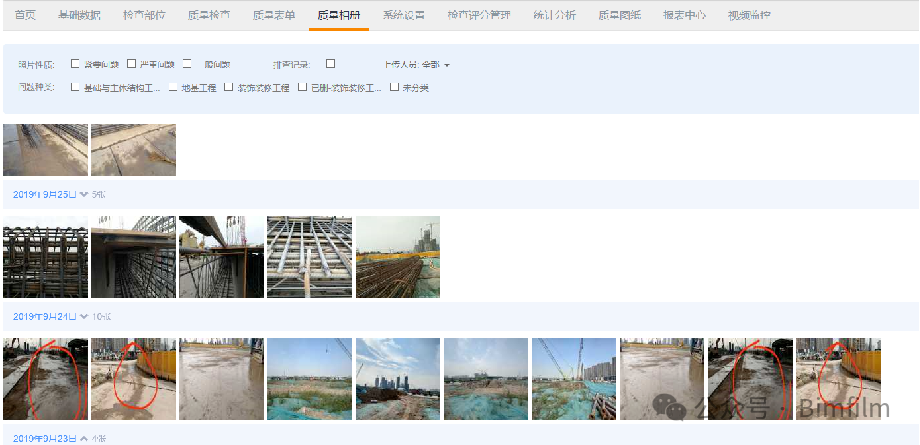Check the 装饰装修工程 checkbox
The image size is (920, 445).
[x=229, y=87]
